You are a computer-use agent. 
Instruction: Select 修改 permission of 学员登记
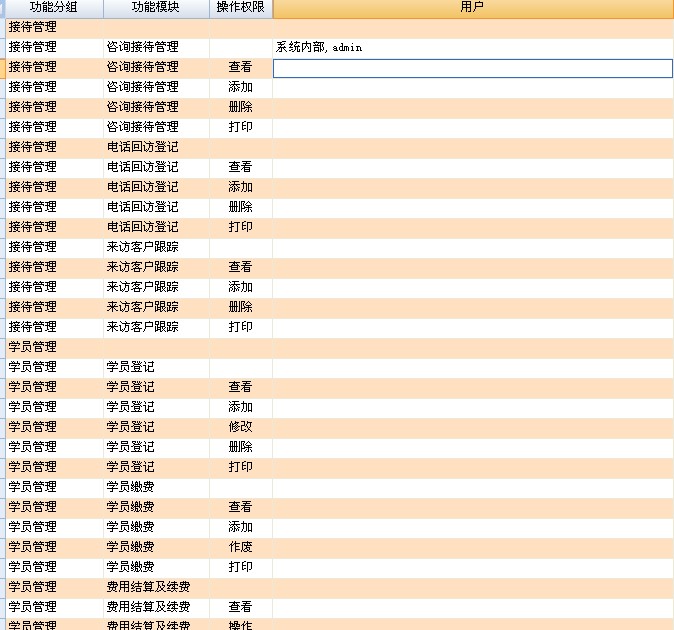(x=241, y=427)
